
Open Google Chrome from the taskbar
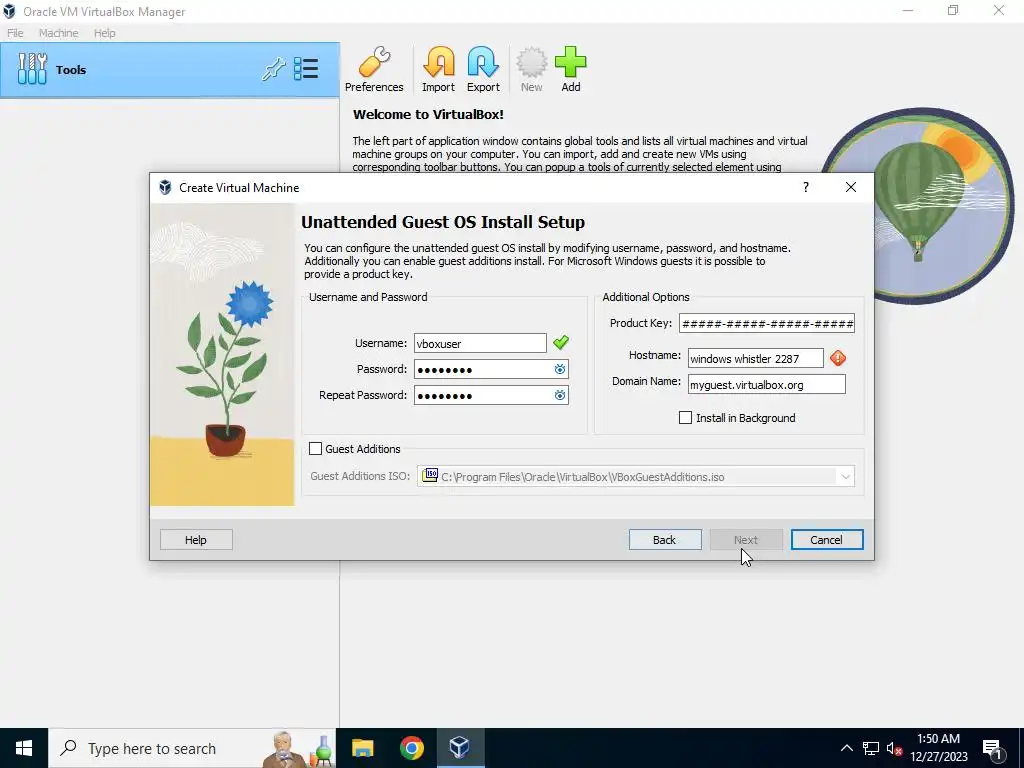pos(411,748)
